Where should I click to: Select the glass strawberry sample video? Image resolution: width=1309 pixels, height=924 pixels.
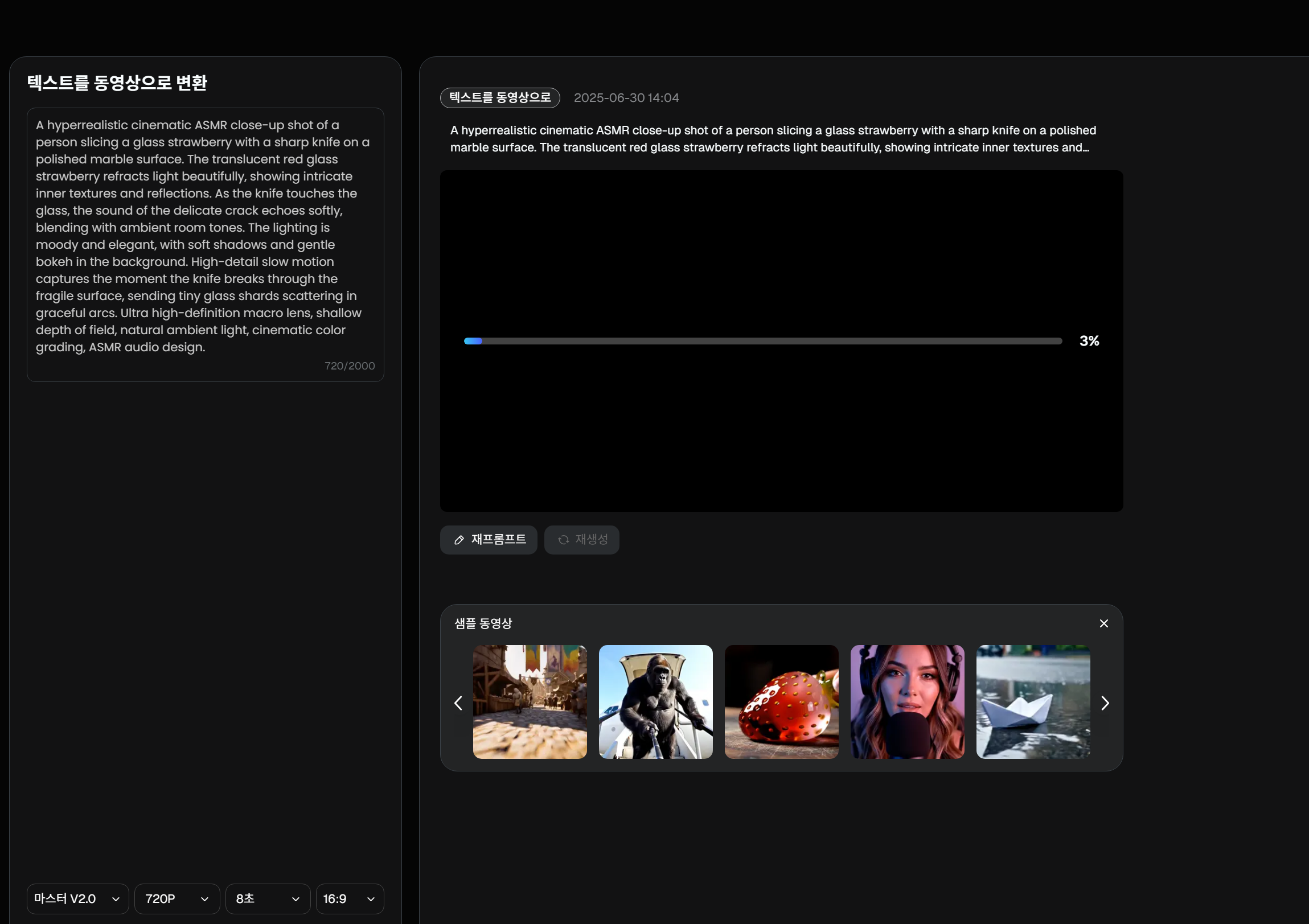click(781, 702)
